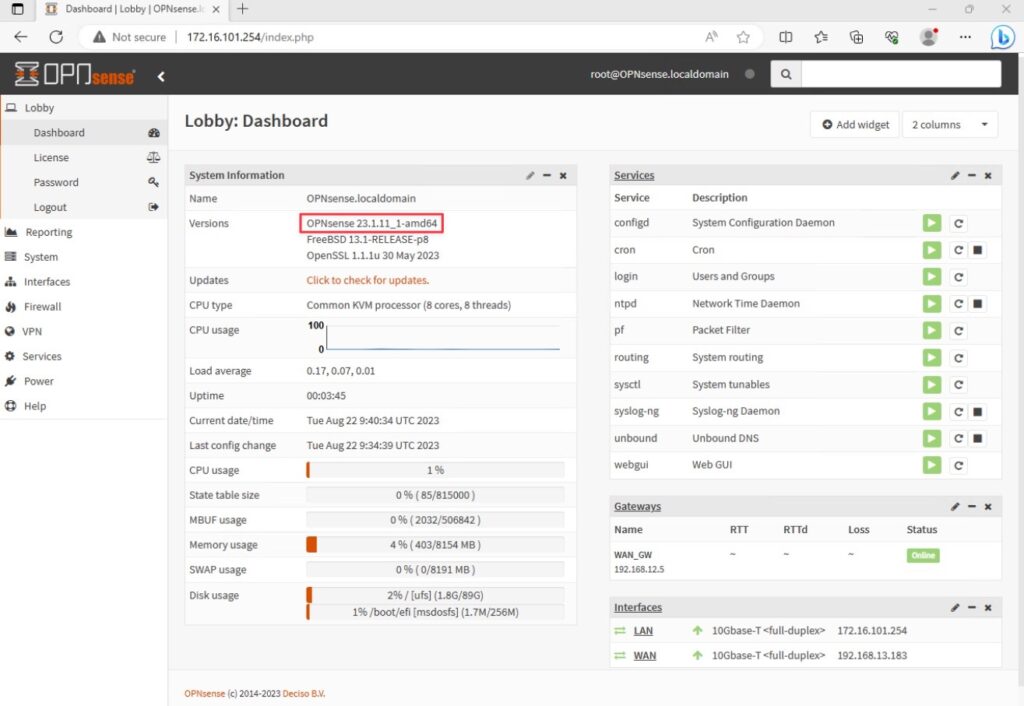Viewport: 1024px width, 706px height.
Task: Minimize the System Information widget
Action: [547, 176]
